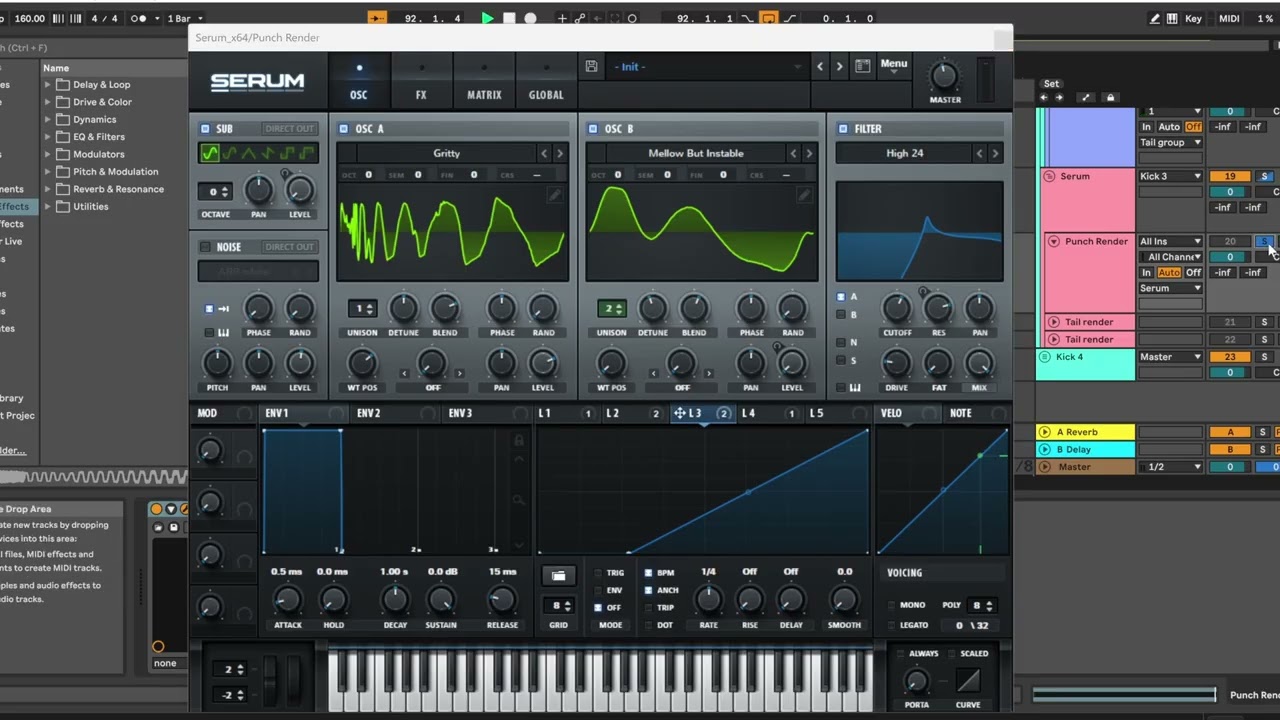The height and width of the screenshot is (720, 1280).
Task: Open Kick 3 output routing dropdown
Action: tap(1171, 176)
